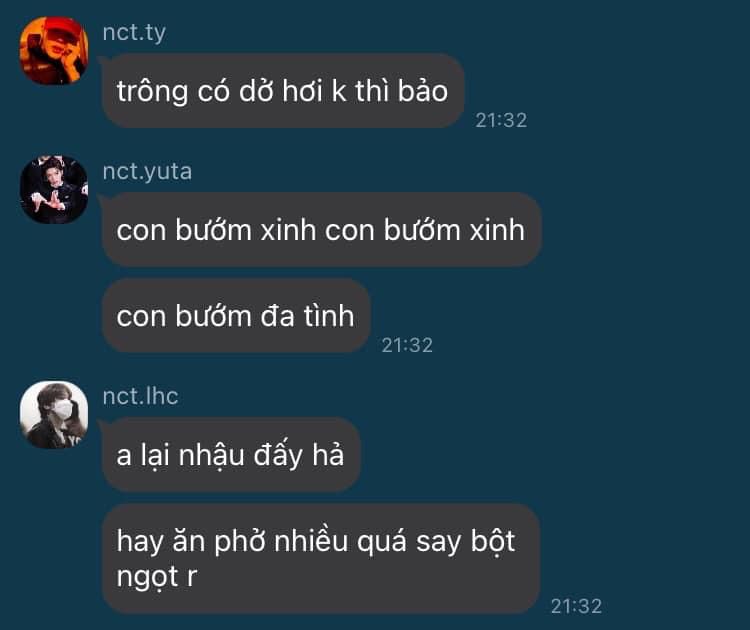
Task: Click the 21:32 timestamp beside 'con bướm đa tình'
Action: coord(407,345)
